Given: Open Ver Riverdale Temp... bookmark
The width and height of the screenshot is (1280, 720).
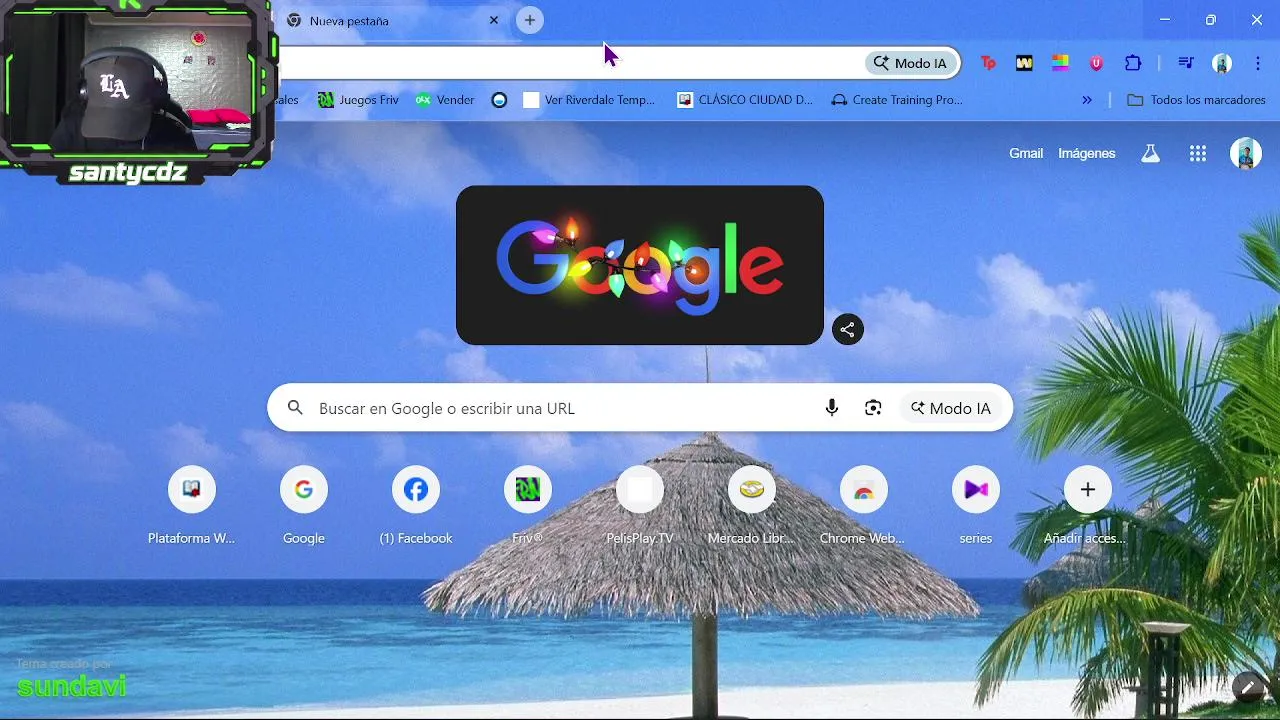Looking at the screenshot, I should click(590, 100).
